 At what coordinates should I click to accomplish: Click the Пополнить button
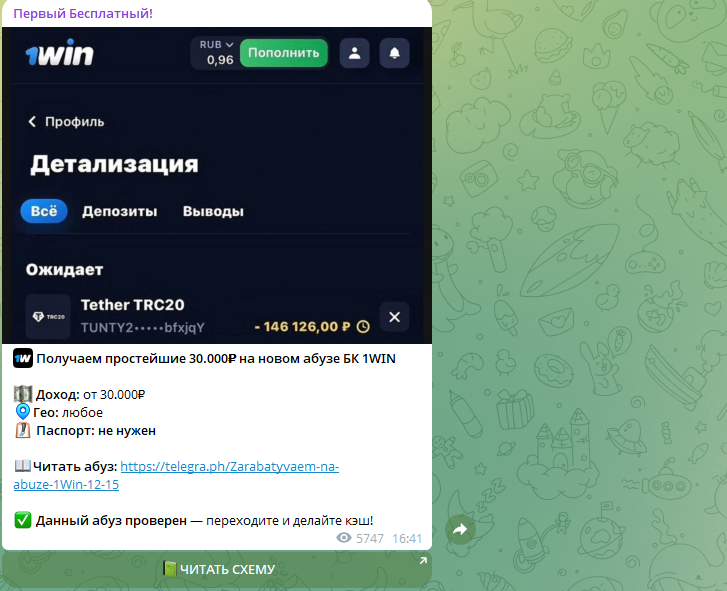click(x=284, y=53)
